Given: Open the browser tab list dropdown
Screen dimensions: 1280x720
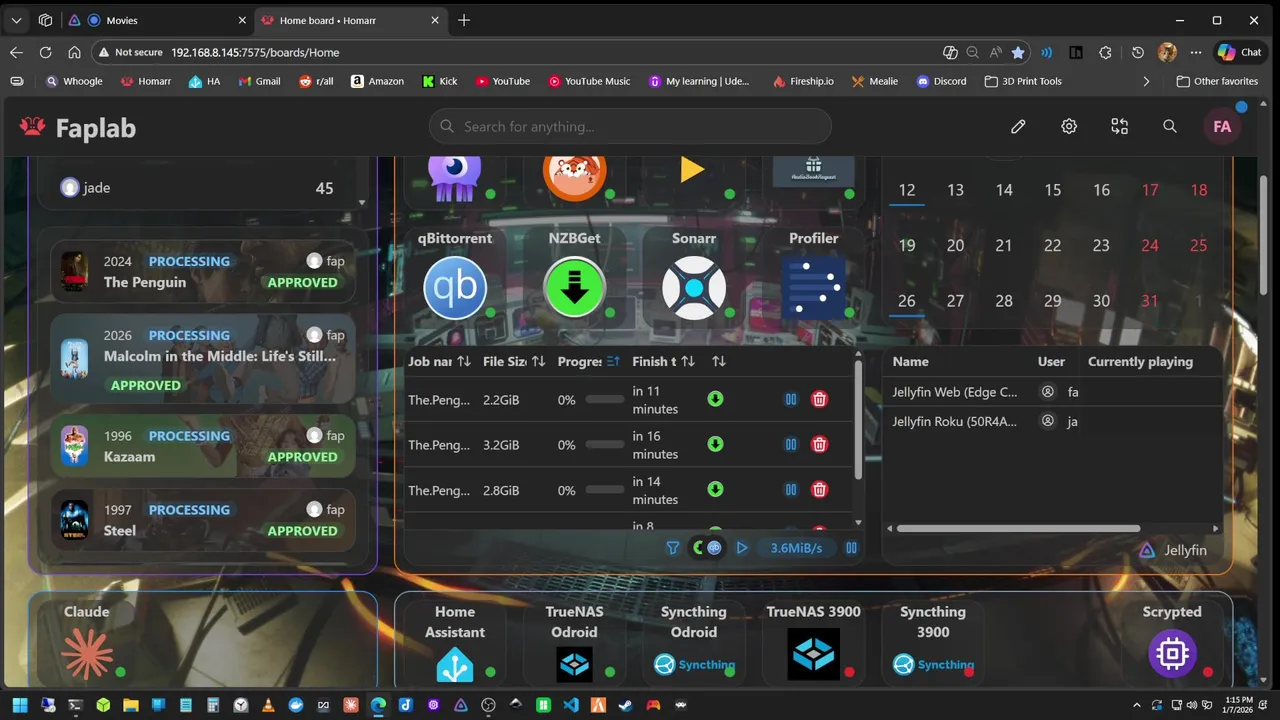Looking at the screenshot, I should coord(16,20).
